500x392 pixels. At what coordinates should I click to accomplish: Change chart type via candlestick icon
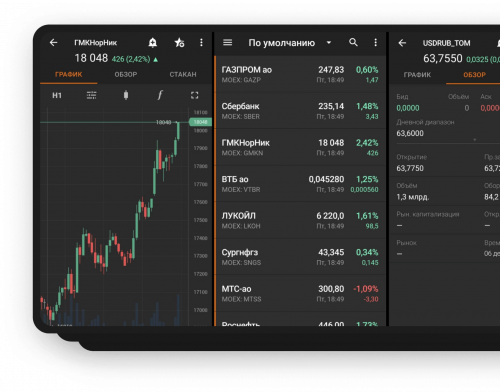click(126, 95)
